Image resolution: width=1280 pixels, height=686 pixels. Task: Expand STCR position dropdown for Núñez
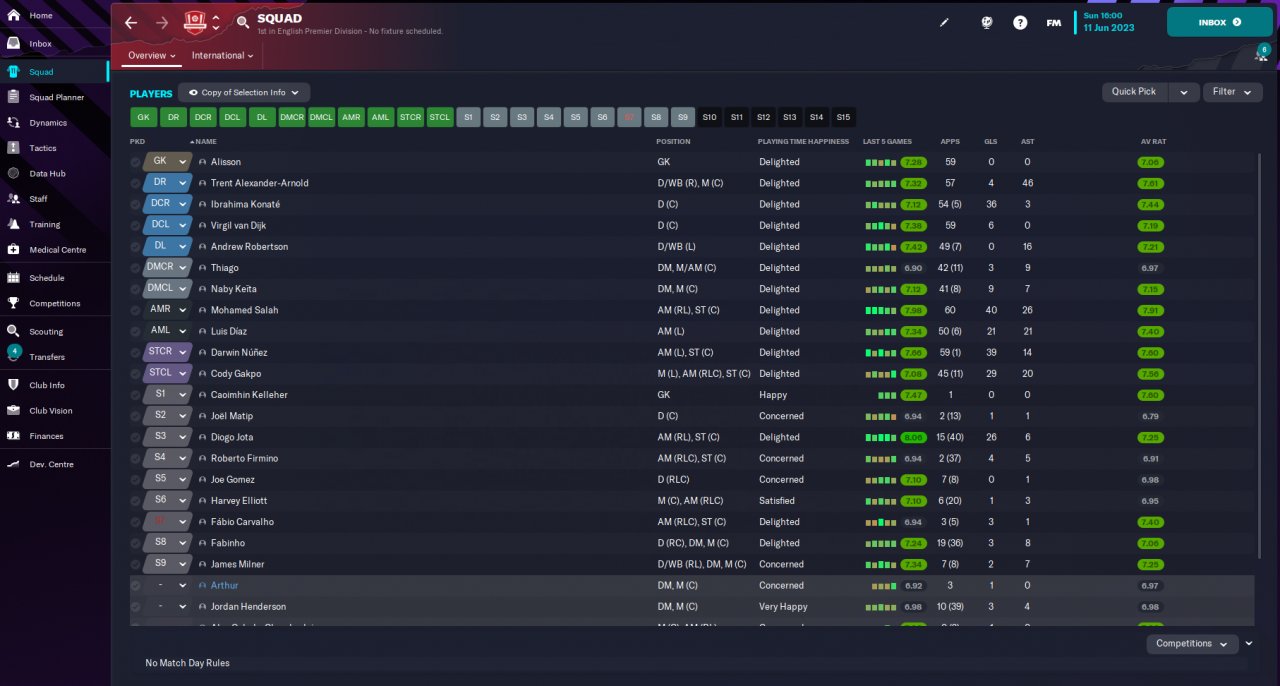[183, 352]
